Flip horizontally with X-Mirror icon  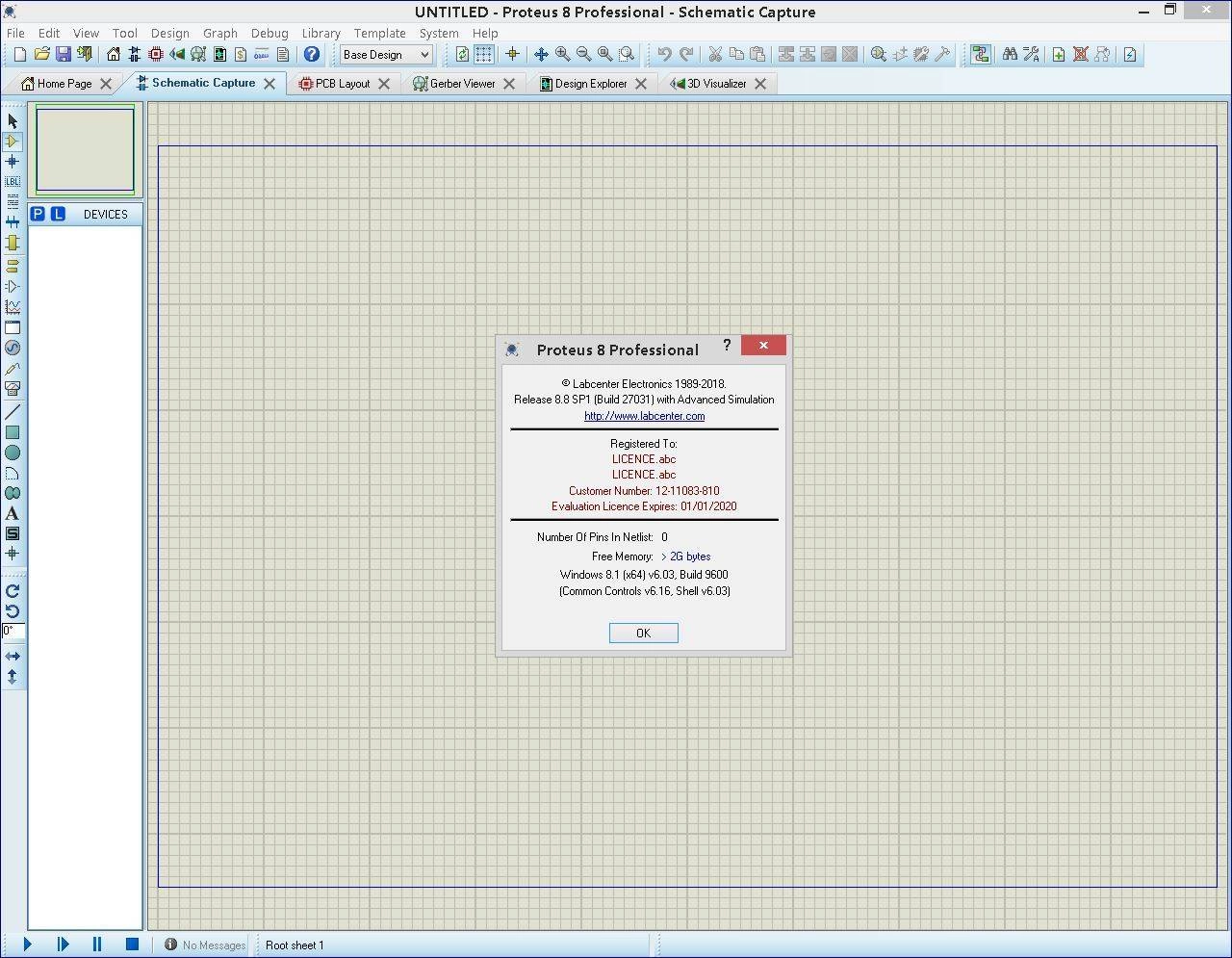coord(13,656)
